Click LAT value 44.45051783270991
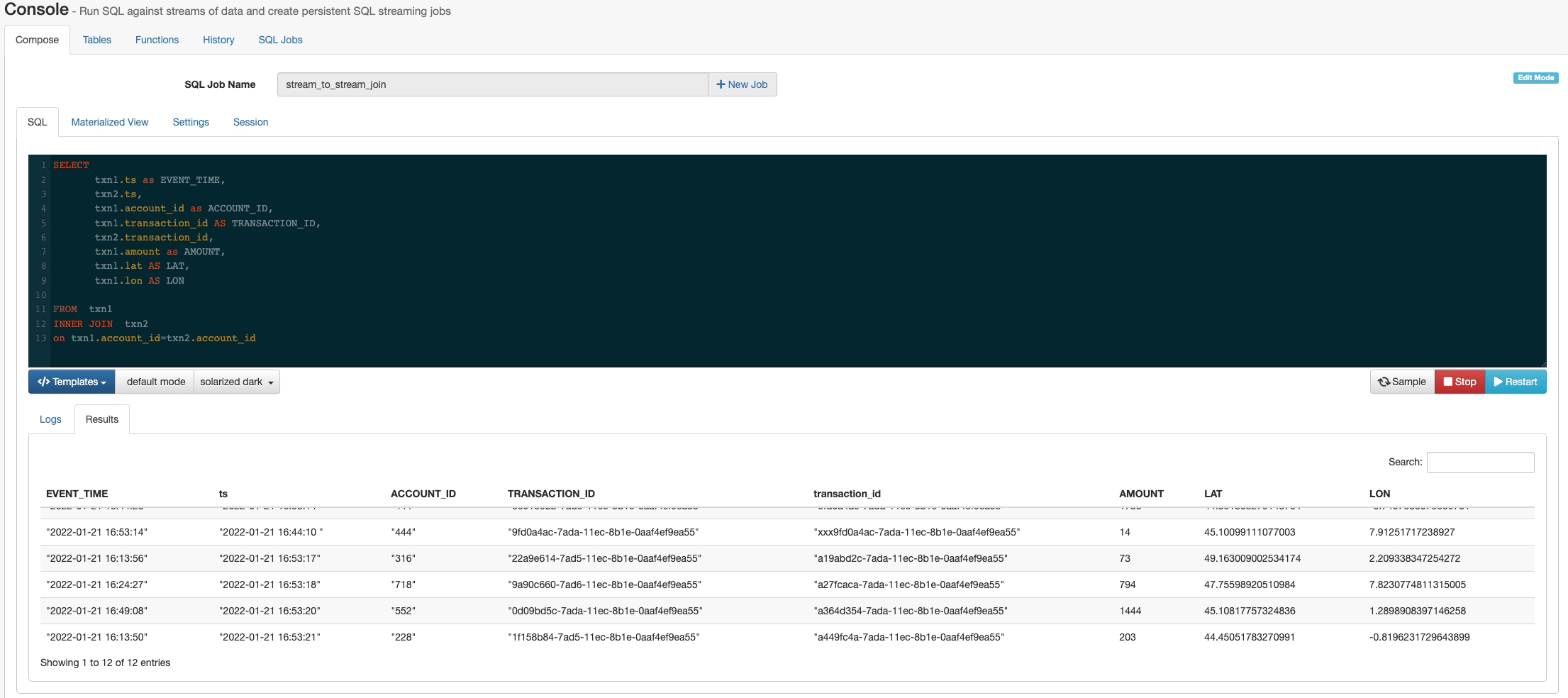 1250,637
